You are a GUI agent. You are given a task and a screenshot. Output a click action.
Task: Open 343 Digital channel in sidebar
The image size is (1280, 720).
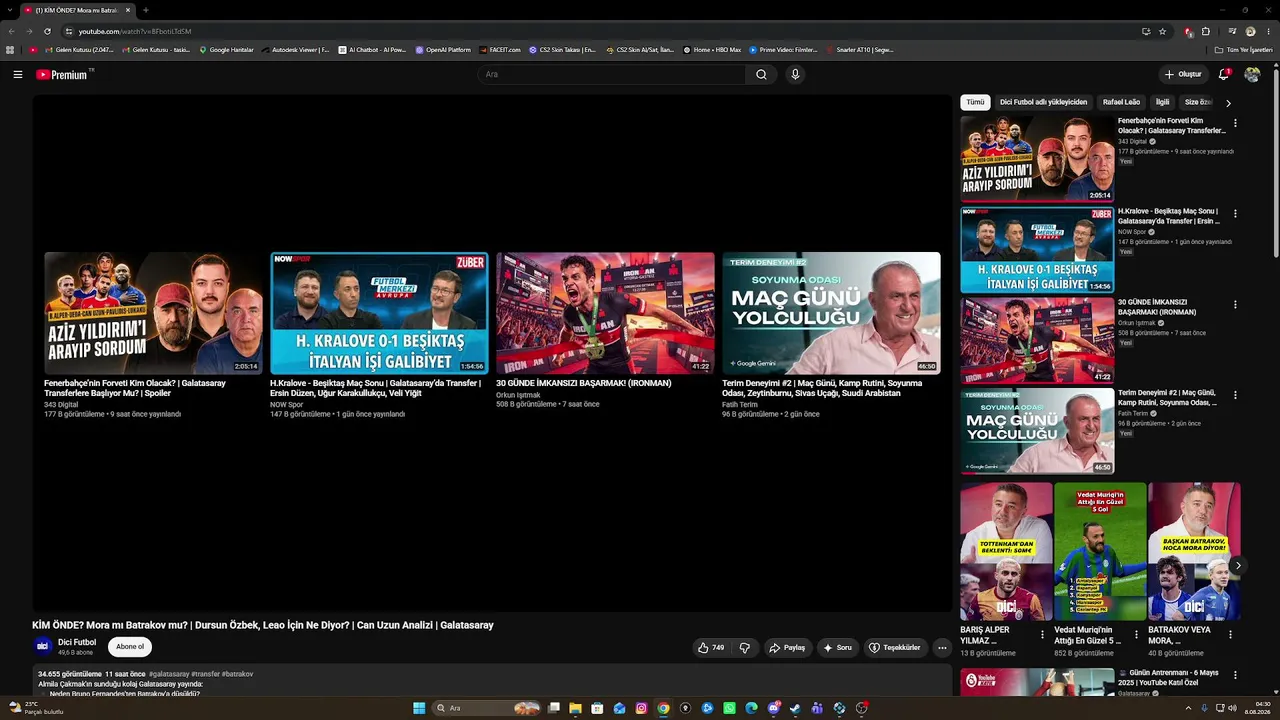pyautogui.click(x=1132, y=142)
